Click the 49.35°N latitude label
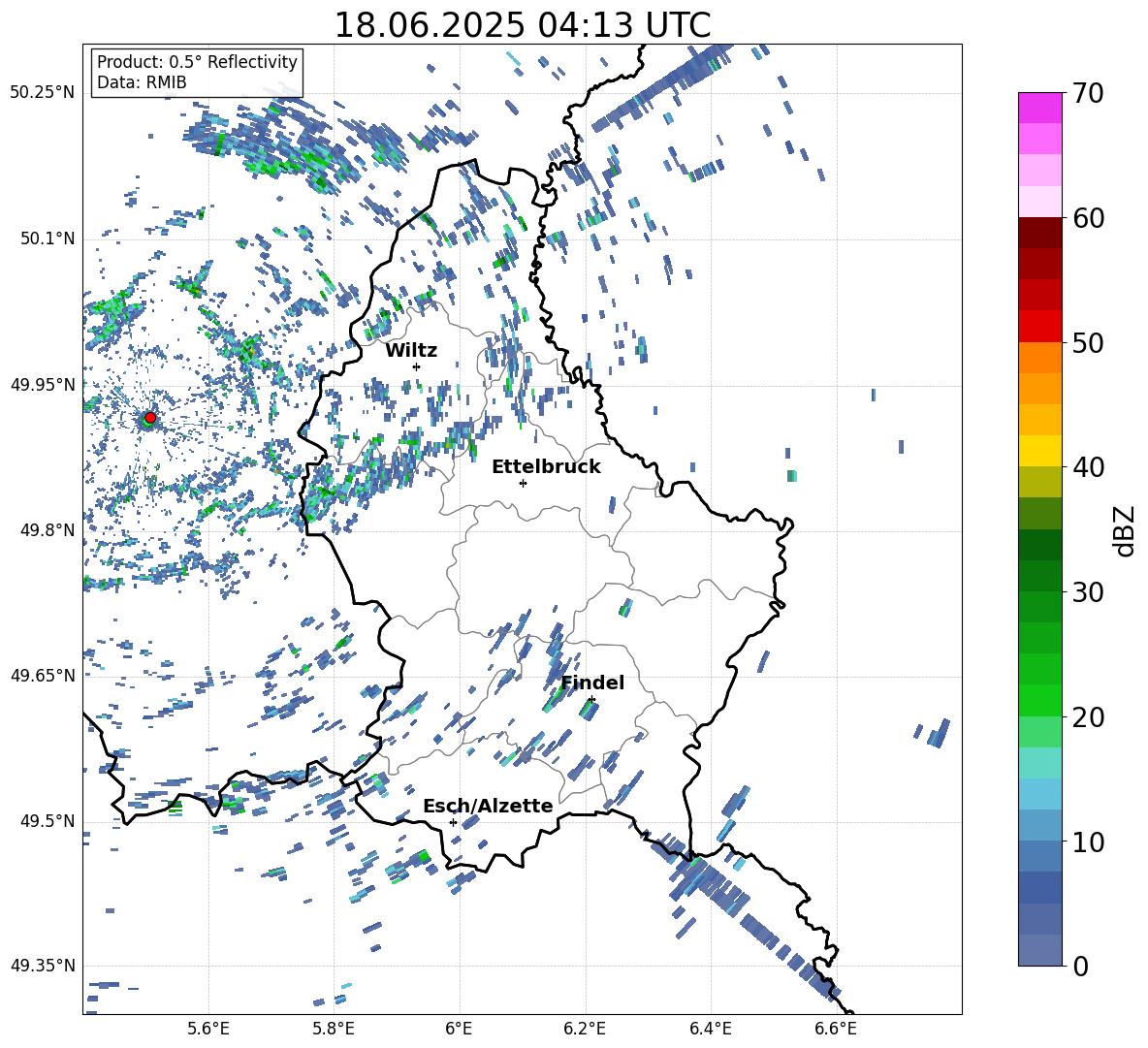This screenshot has height=1048, width=1148. (43, 966)
